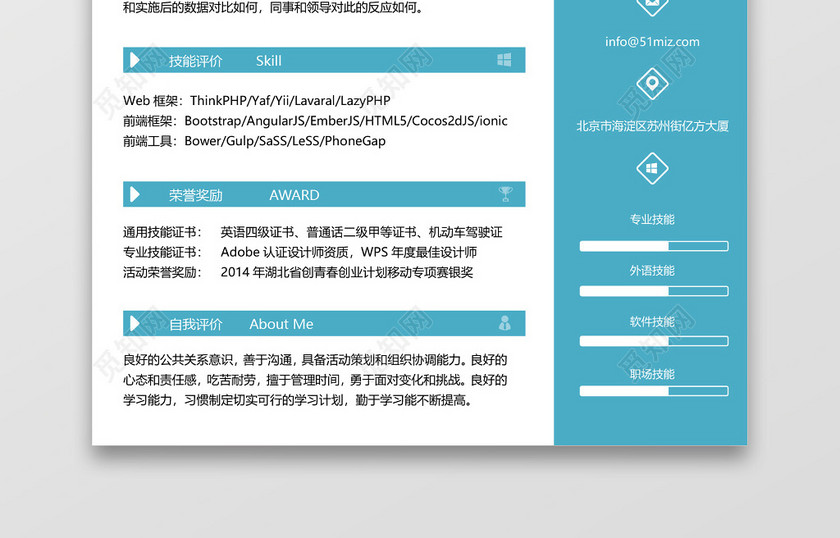Click the triangle arrow beside 技能评价
This screenshot has height=538, width=840.
coord(134,60)
